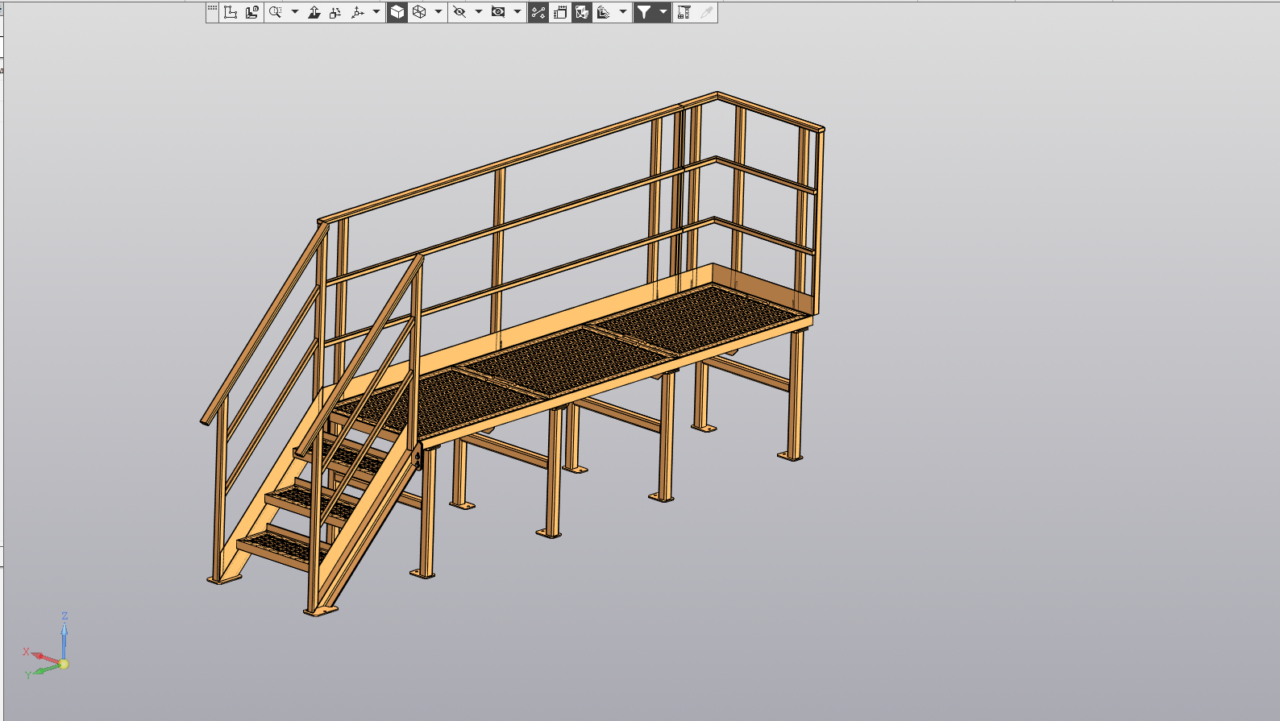Click the eyedropper icon in toolbar
Viewport: 1280px width, 721px height.
click(x=706, y=12)
